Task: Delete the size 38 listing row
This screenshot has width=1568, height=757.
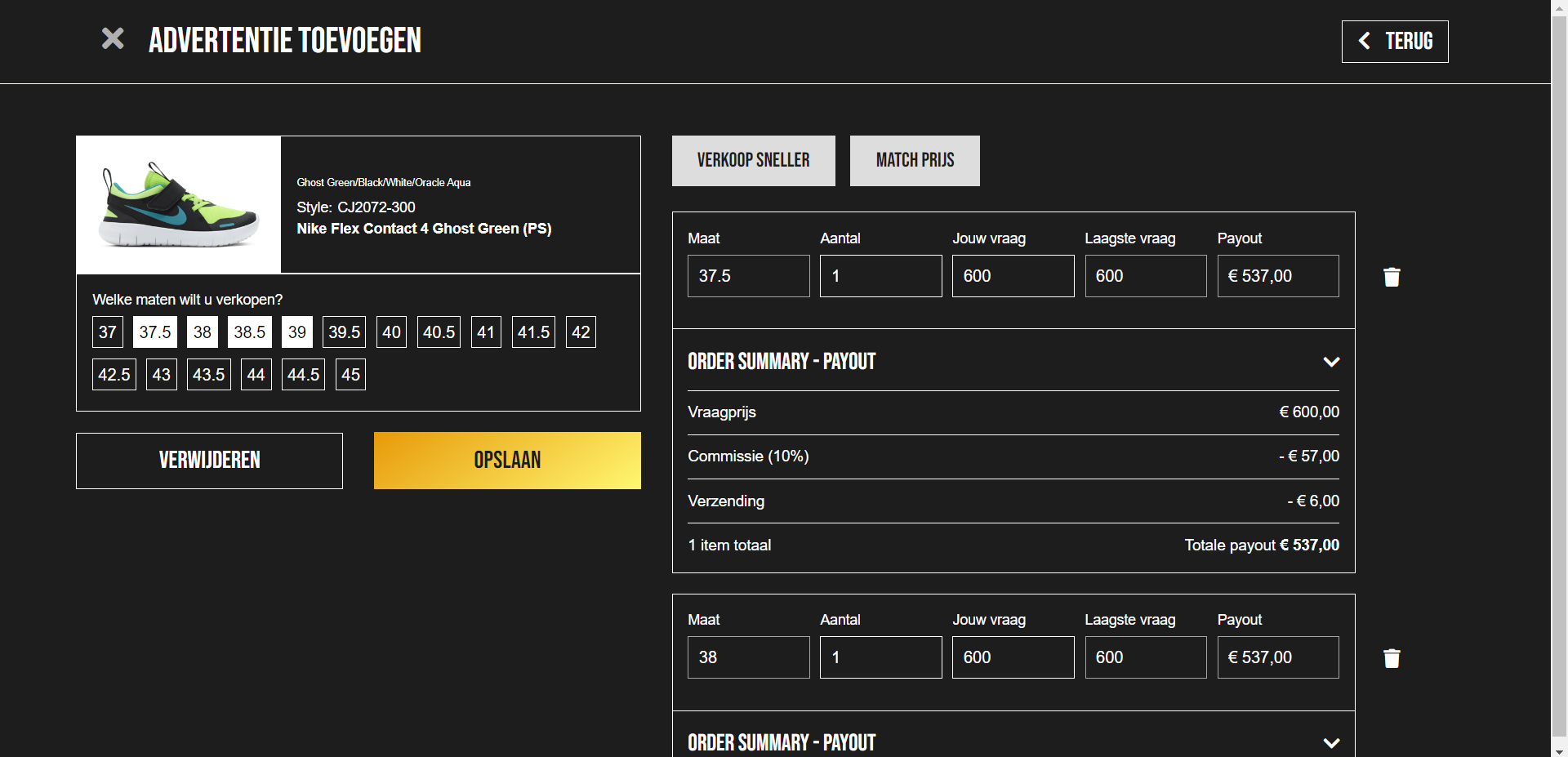Action: [1392, 658]
